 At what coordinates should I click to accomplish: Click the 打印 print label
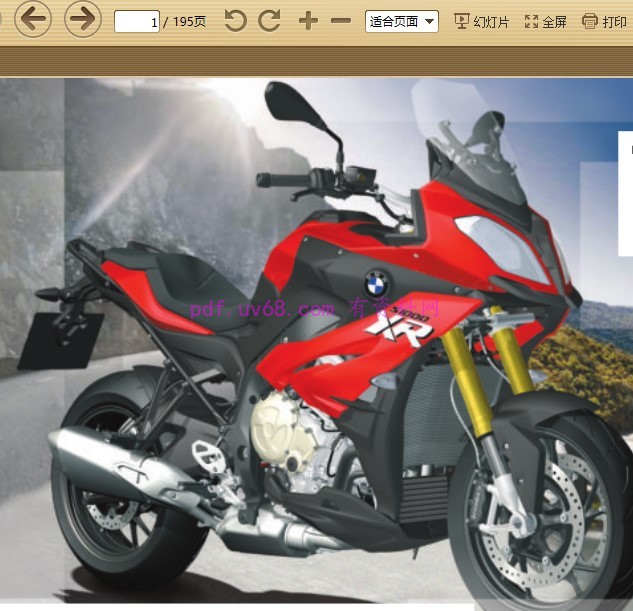point(614,22)
